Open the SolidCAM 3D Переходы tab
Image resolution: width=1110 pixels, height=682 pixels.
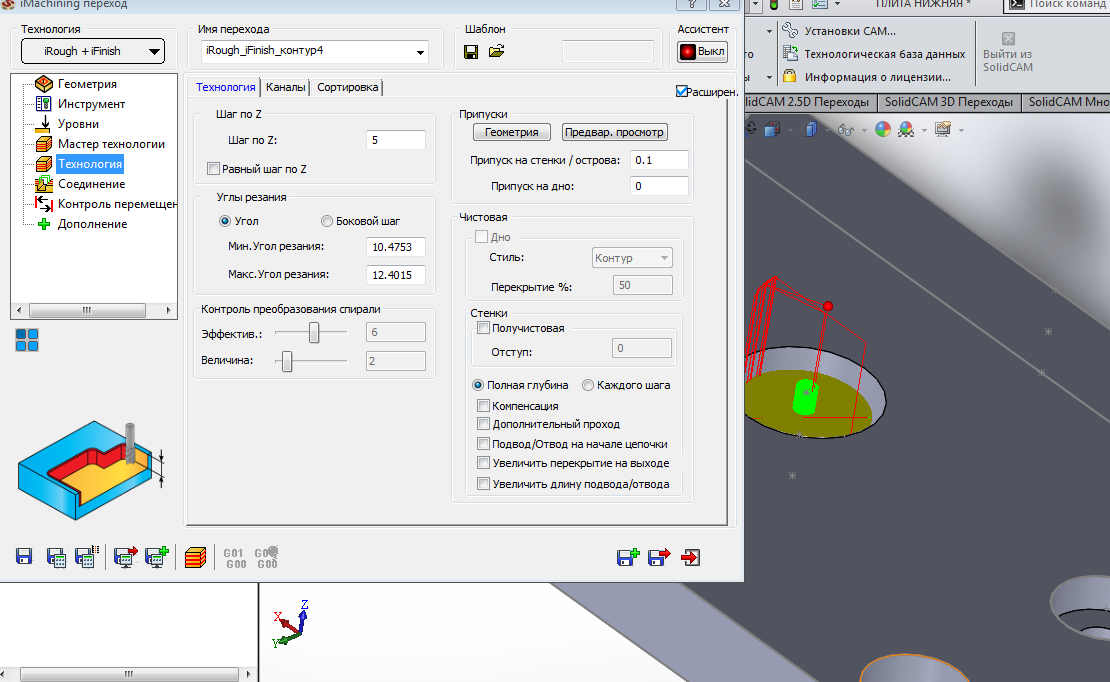pyautogui.click(x=949, y=102)
